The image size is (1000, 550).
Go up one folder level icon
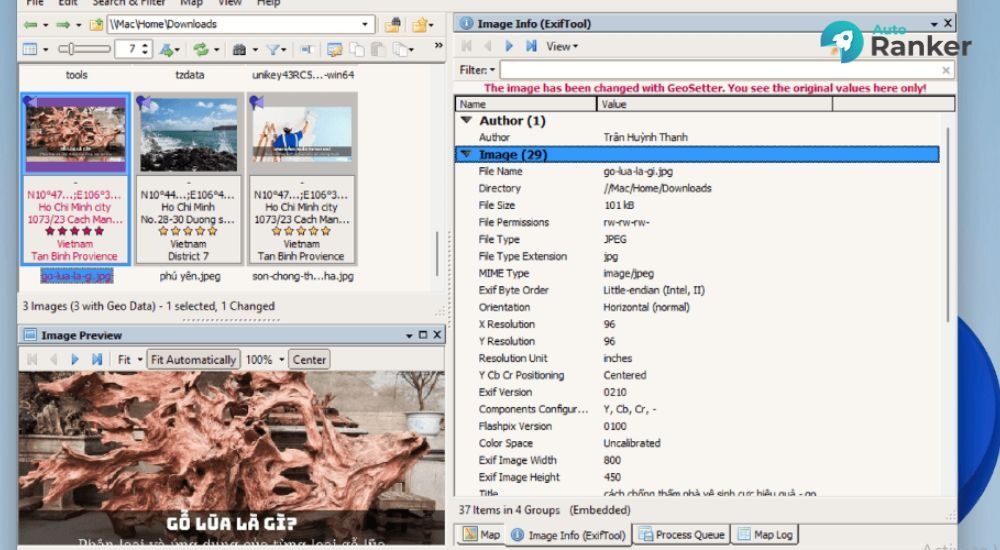96,25
